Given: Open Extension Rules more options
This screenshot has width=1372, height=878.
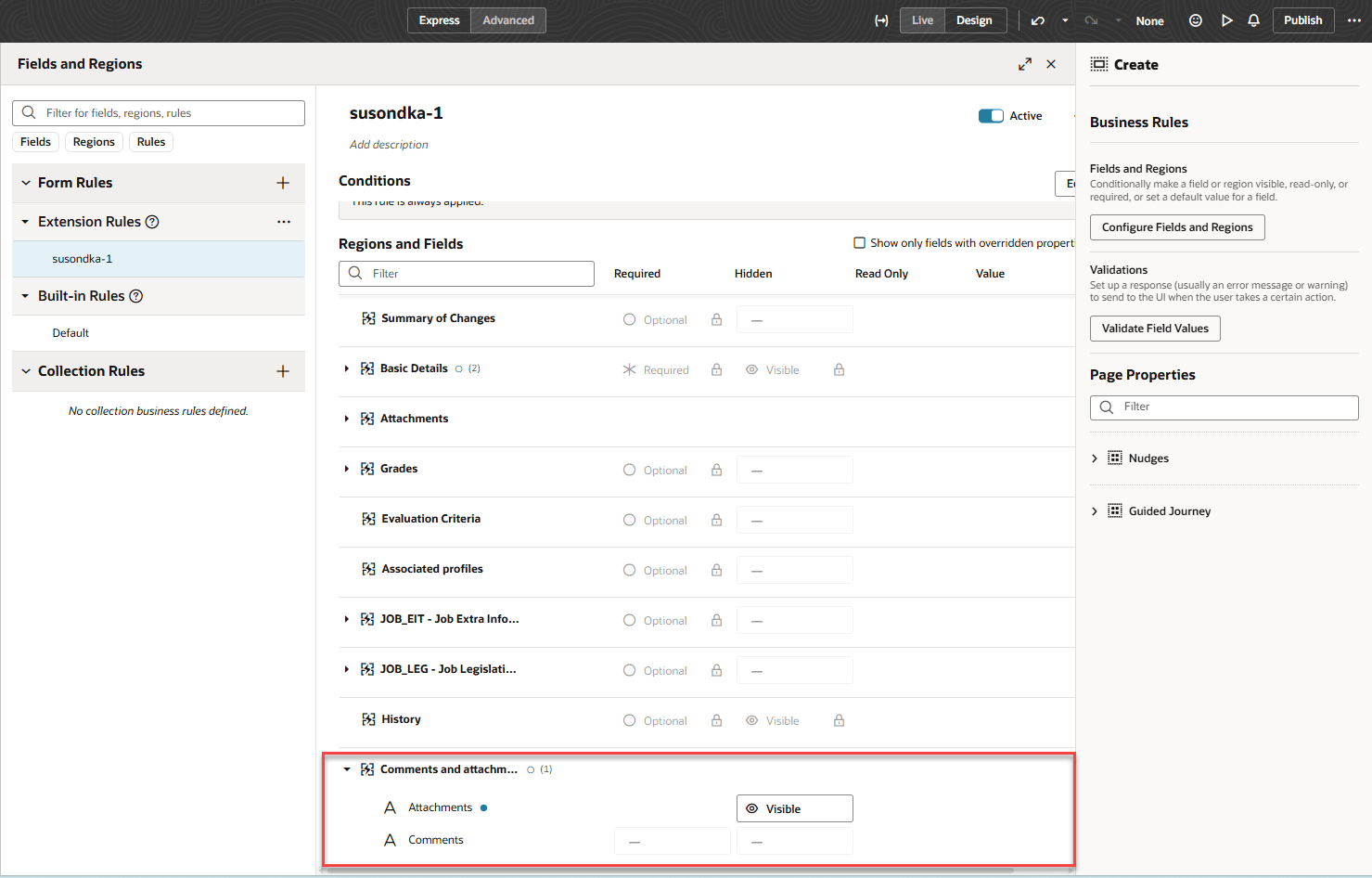Looking at the screenshot, I should 284,222.
